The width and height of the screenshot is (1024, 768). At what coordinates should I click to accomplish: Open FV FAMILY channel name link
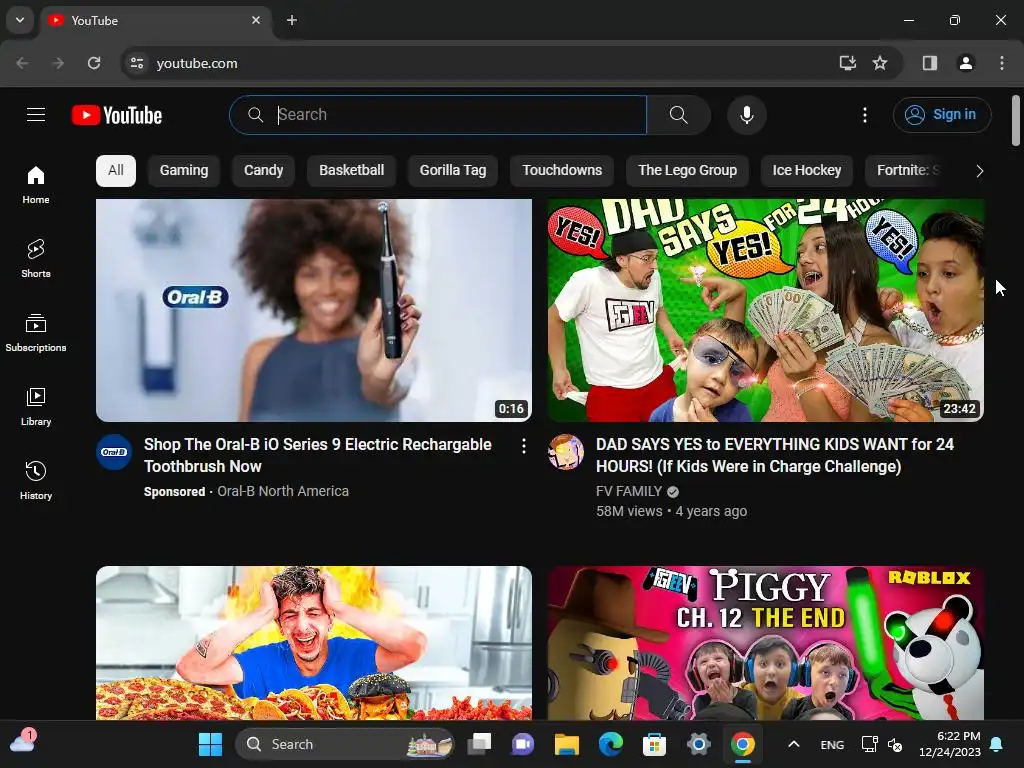(x=629, y=491)
